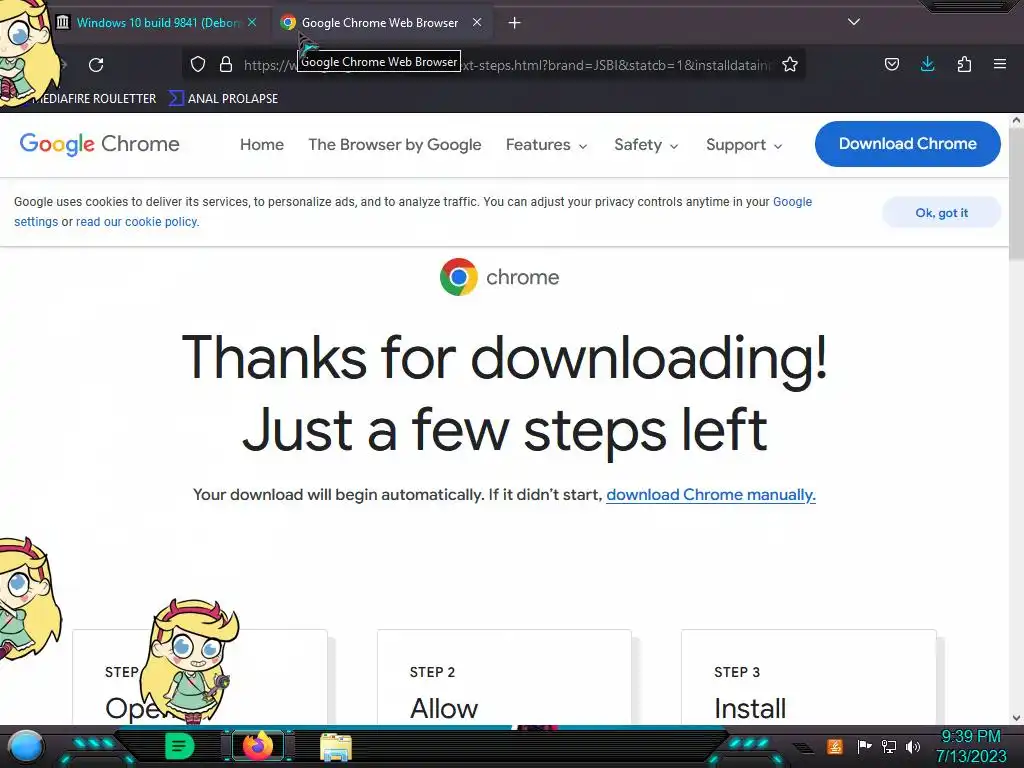Click the Download Chrome button
The image size is (1024, 768).
tap(908, 144)
